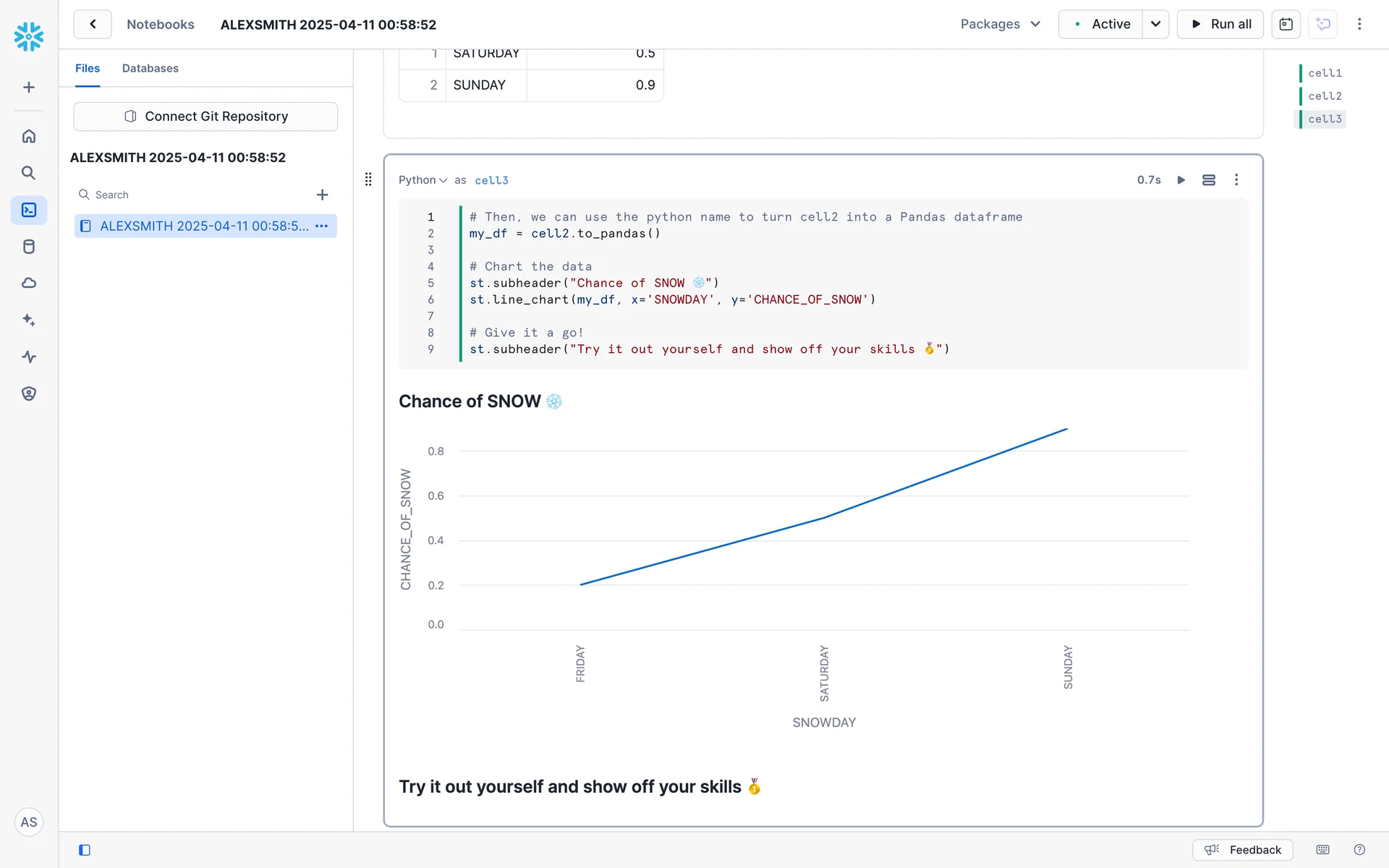Open the Active session dropdown arrow
1389x868 pixels.
(1155, 24)
